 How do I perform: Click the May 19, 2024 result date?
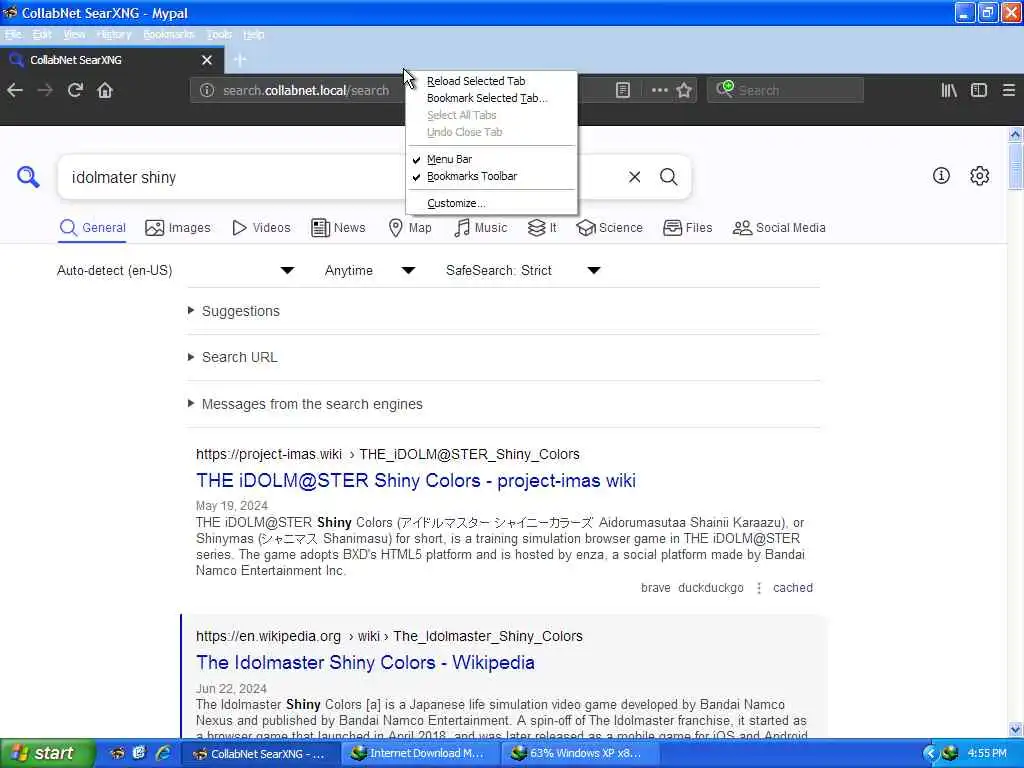pyautogui.click(x=232, y=505)
